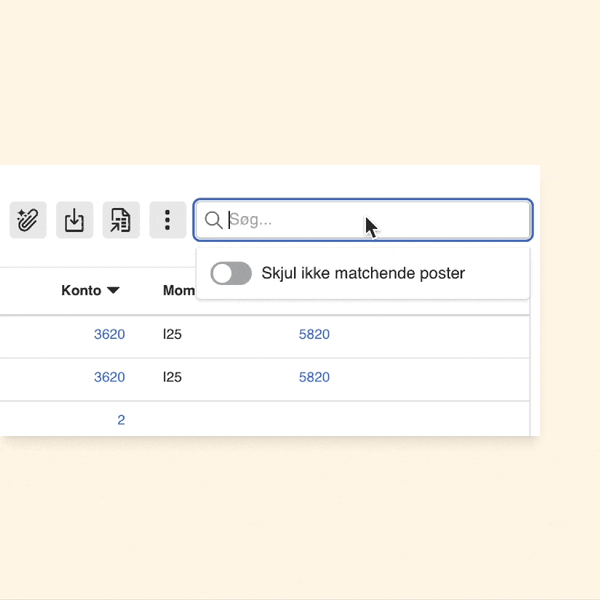
Task: Open the three-dot more options menu
Action: point(167,220)
